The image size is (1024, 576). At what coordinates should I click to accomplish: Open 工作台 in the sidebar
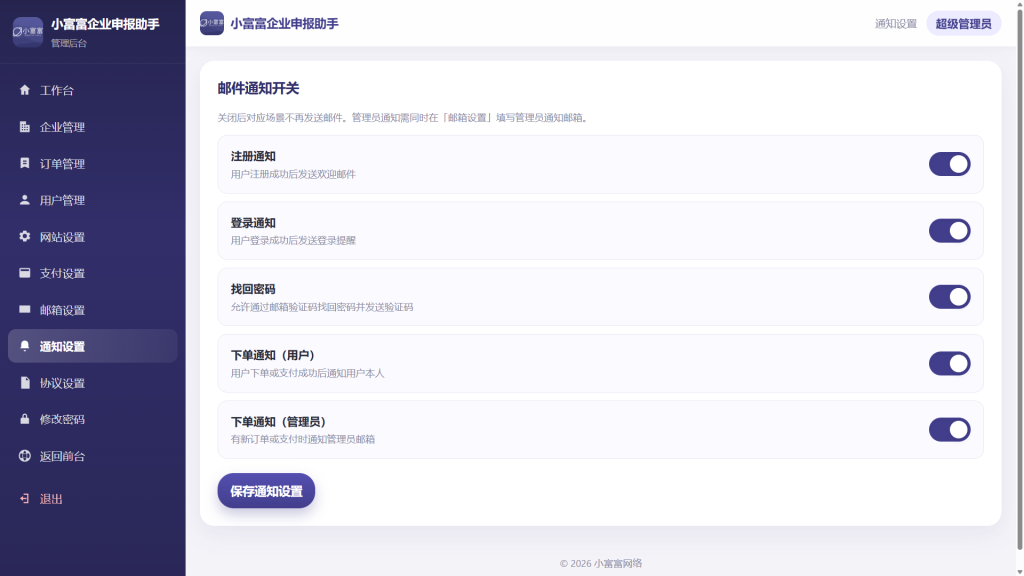tap(93, 90)
